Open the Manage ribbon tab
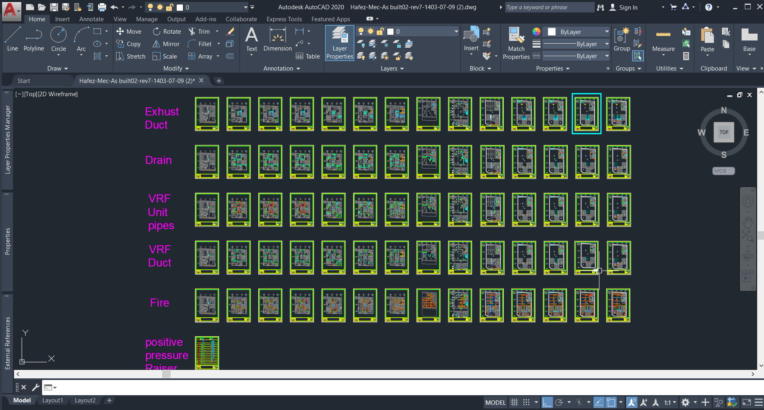 point(146,19)
